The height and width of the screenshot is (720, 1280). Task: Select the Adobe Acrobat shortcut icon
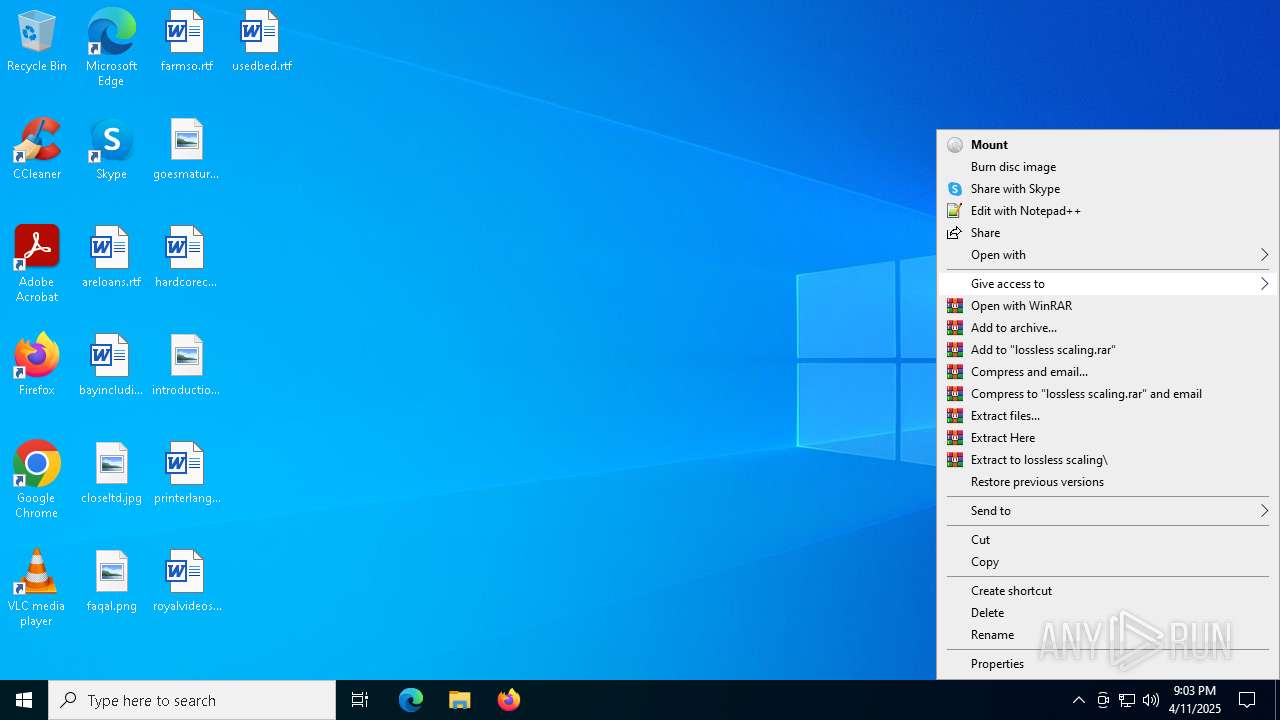[37, 264]
